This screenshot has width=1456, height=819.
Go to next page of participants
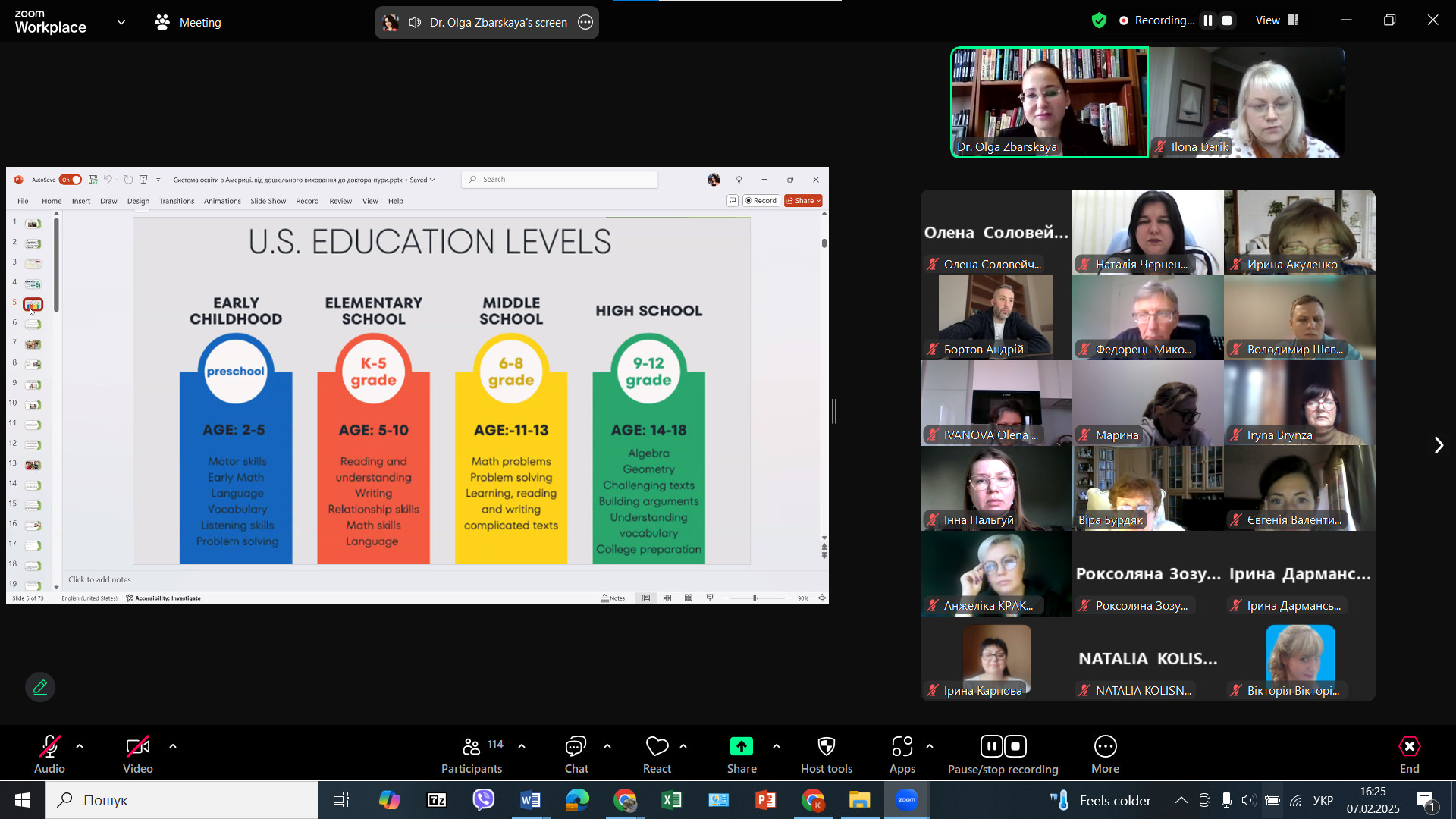(x=1438, y=445)
